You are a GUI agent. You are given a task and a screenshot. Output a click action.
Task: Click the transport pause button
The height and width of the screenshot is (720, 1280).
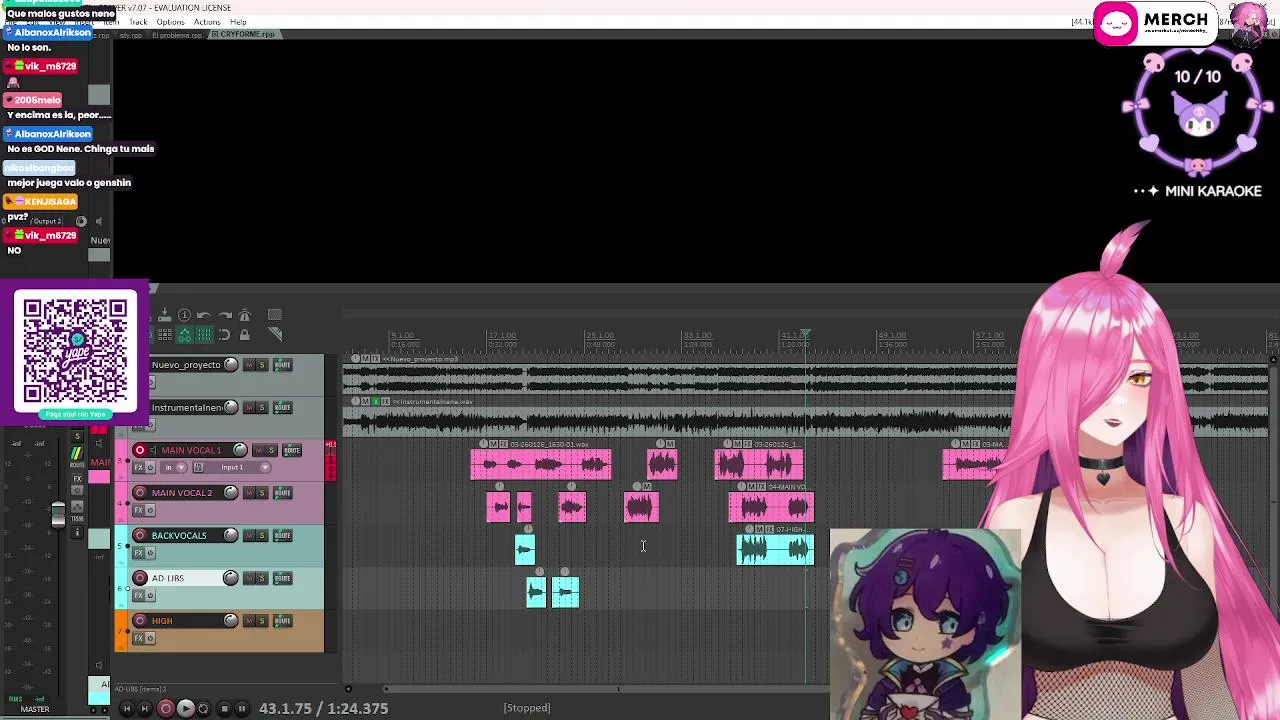(x=242, y=708)
